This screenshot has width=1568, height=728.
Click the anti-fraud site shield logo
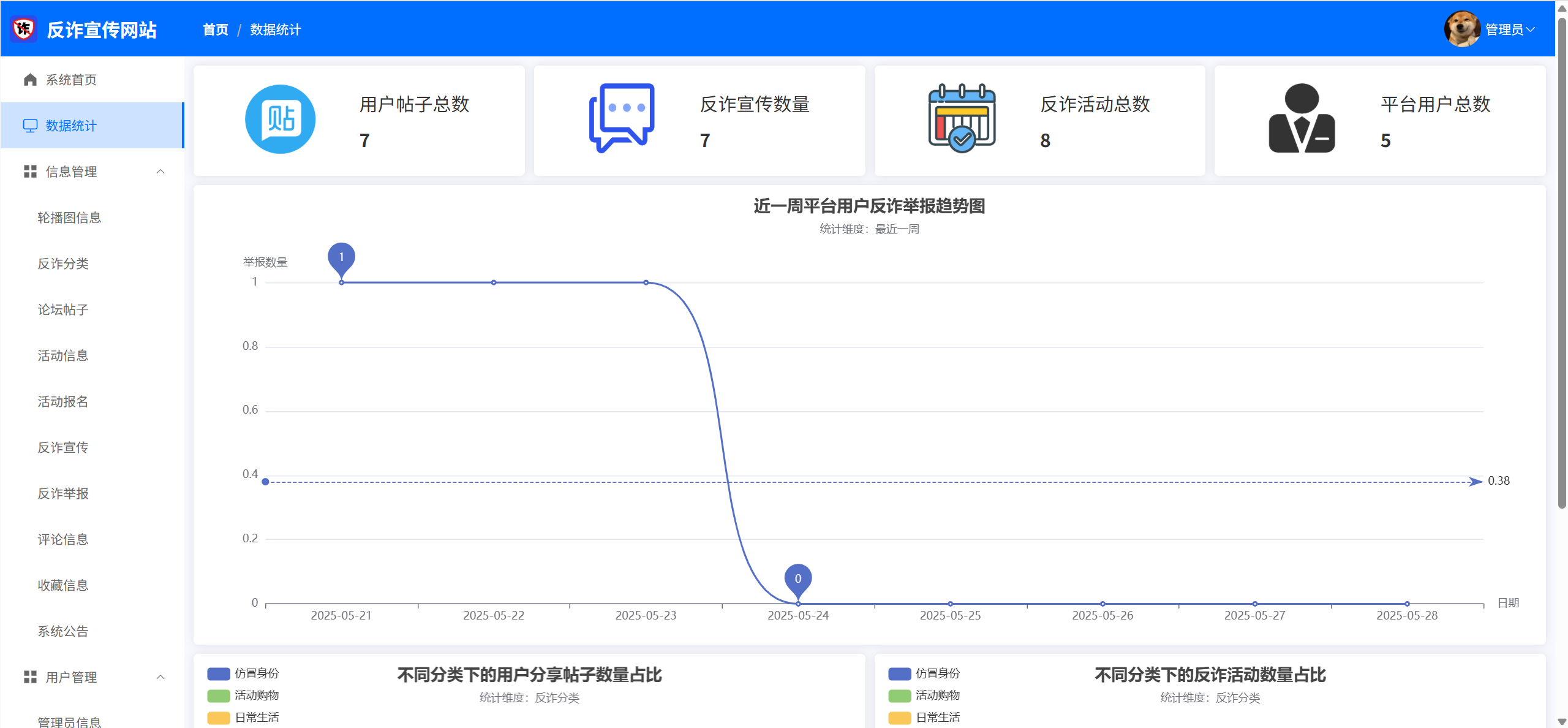(24, 29)
